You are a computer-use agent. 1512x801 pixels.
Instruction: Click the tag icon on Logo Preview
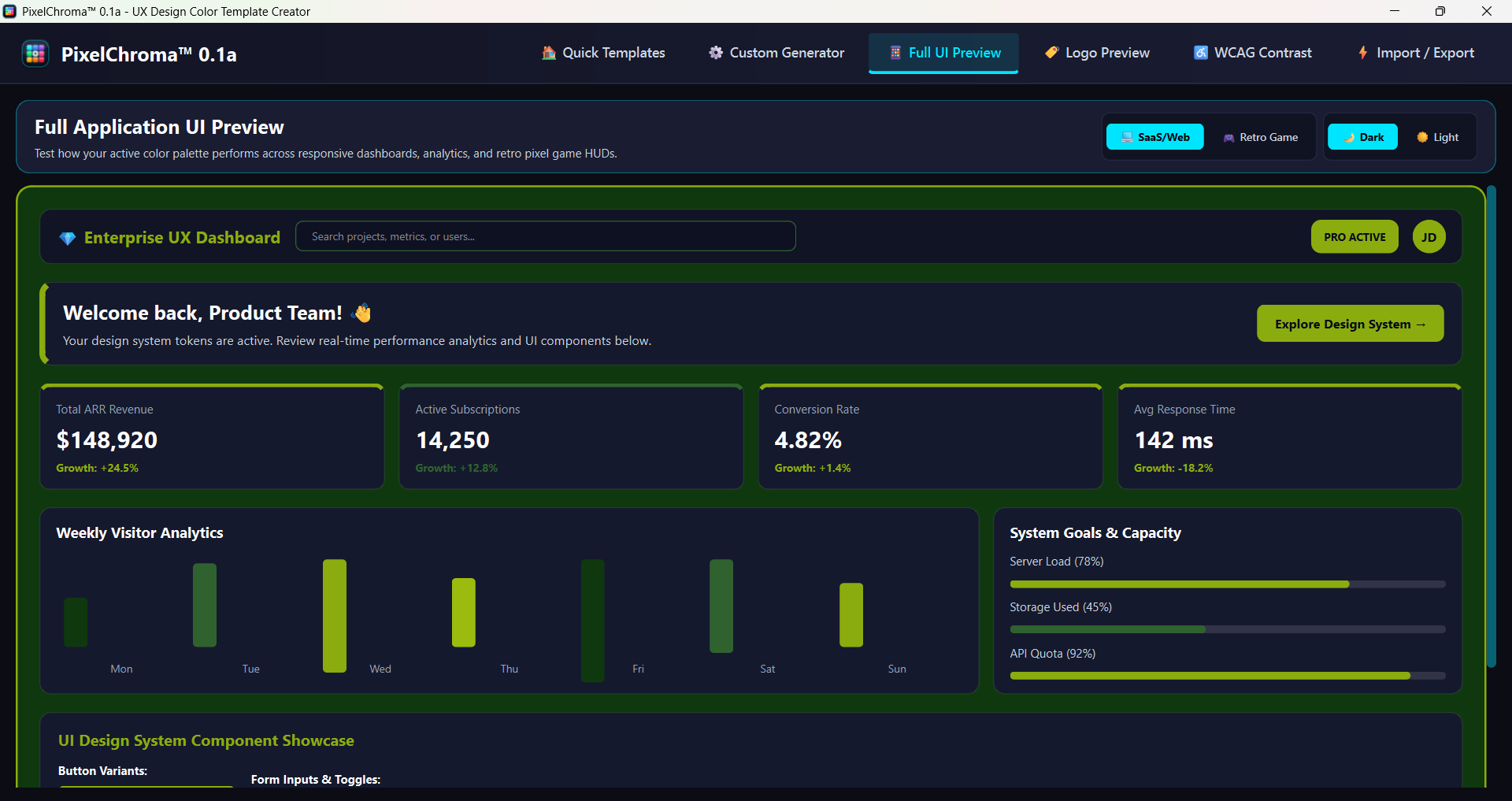[x=1051, y=53]
